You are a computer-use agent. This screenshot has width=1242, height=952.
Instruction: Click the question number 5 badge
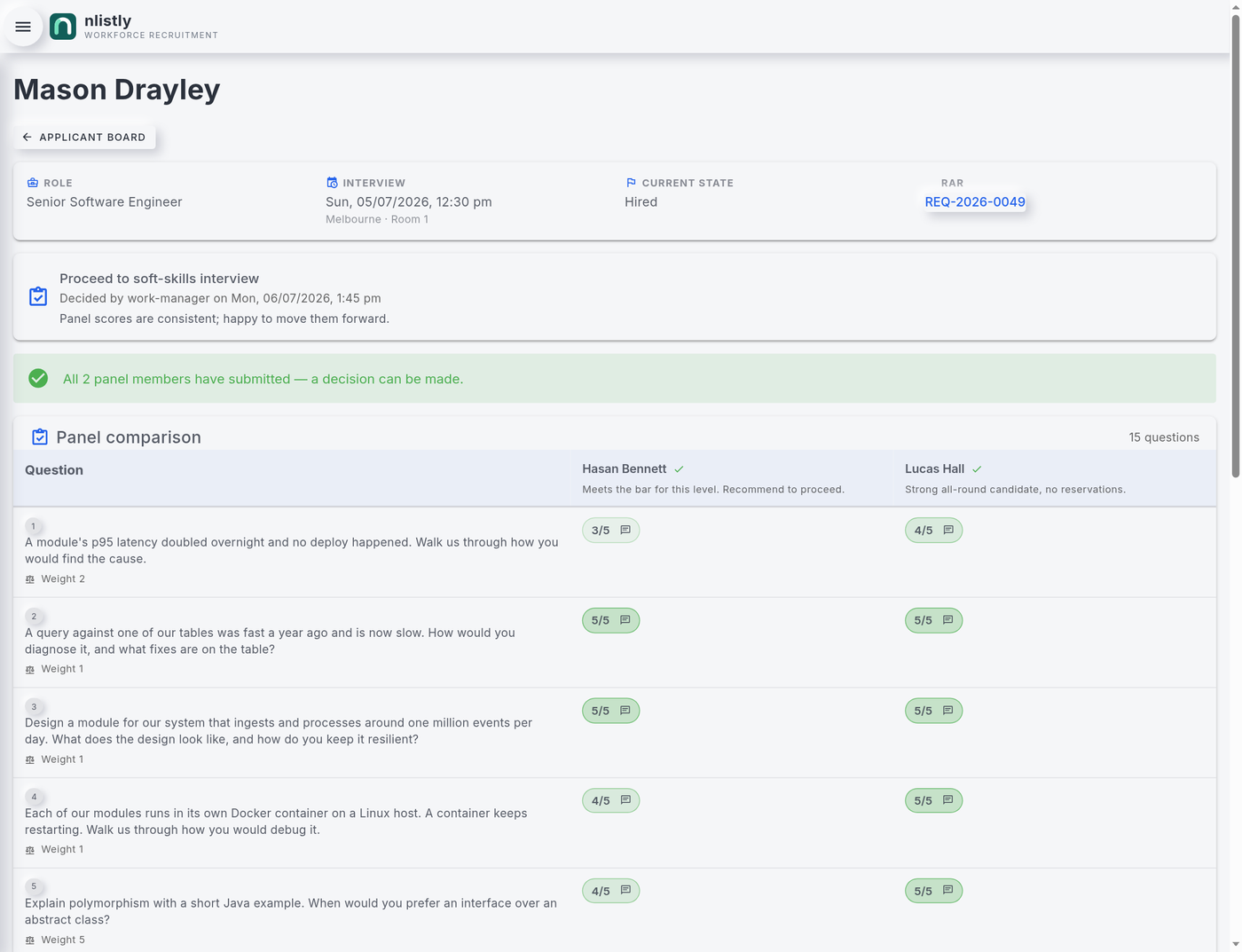tap(34, 886)
